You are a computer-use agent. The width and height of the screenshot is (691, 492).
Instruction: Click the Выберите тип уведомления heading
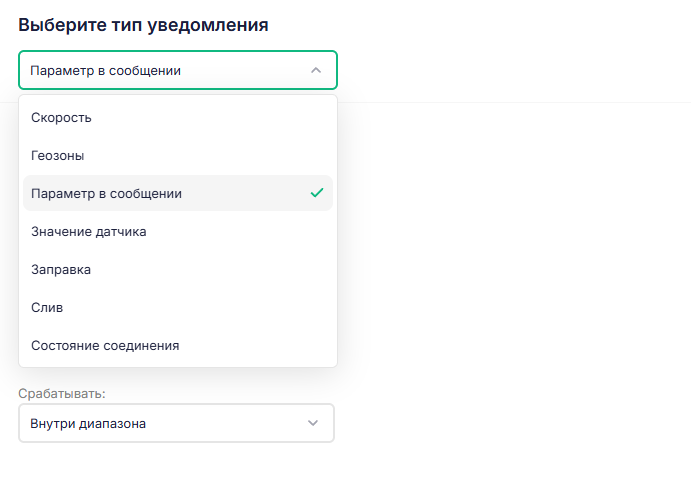click(143, 25)
